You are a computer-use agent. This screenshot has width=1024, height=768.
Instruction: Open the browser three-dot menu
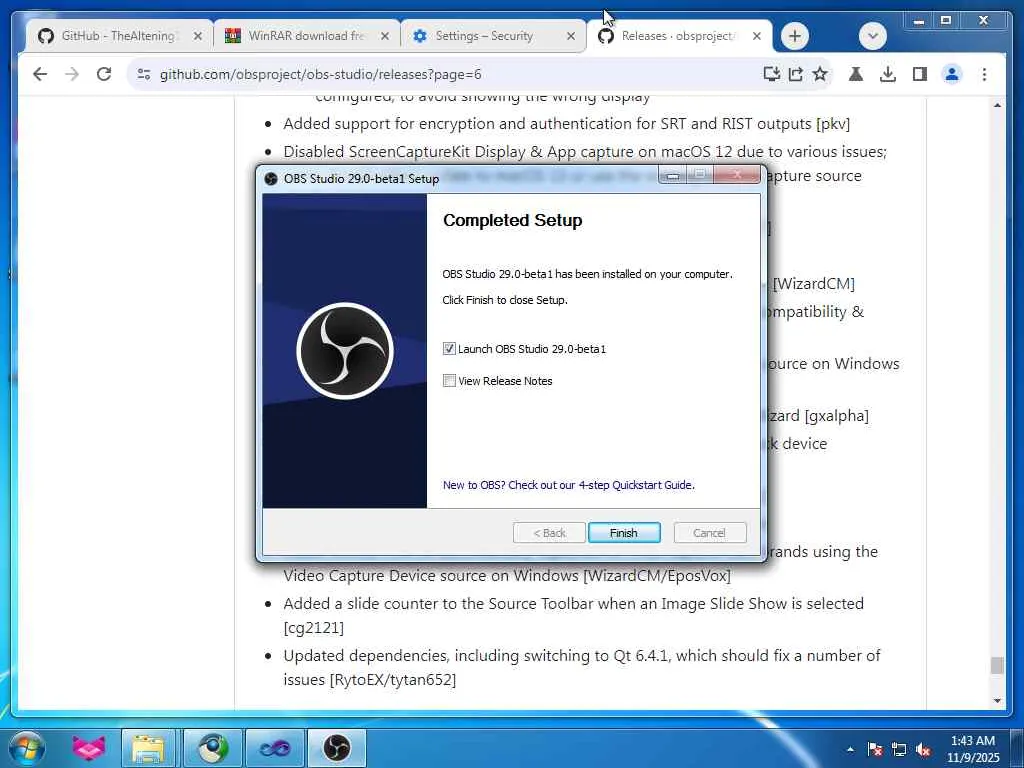coord(984,74)
